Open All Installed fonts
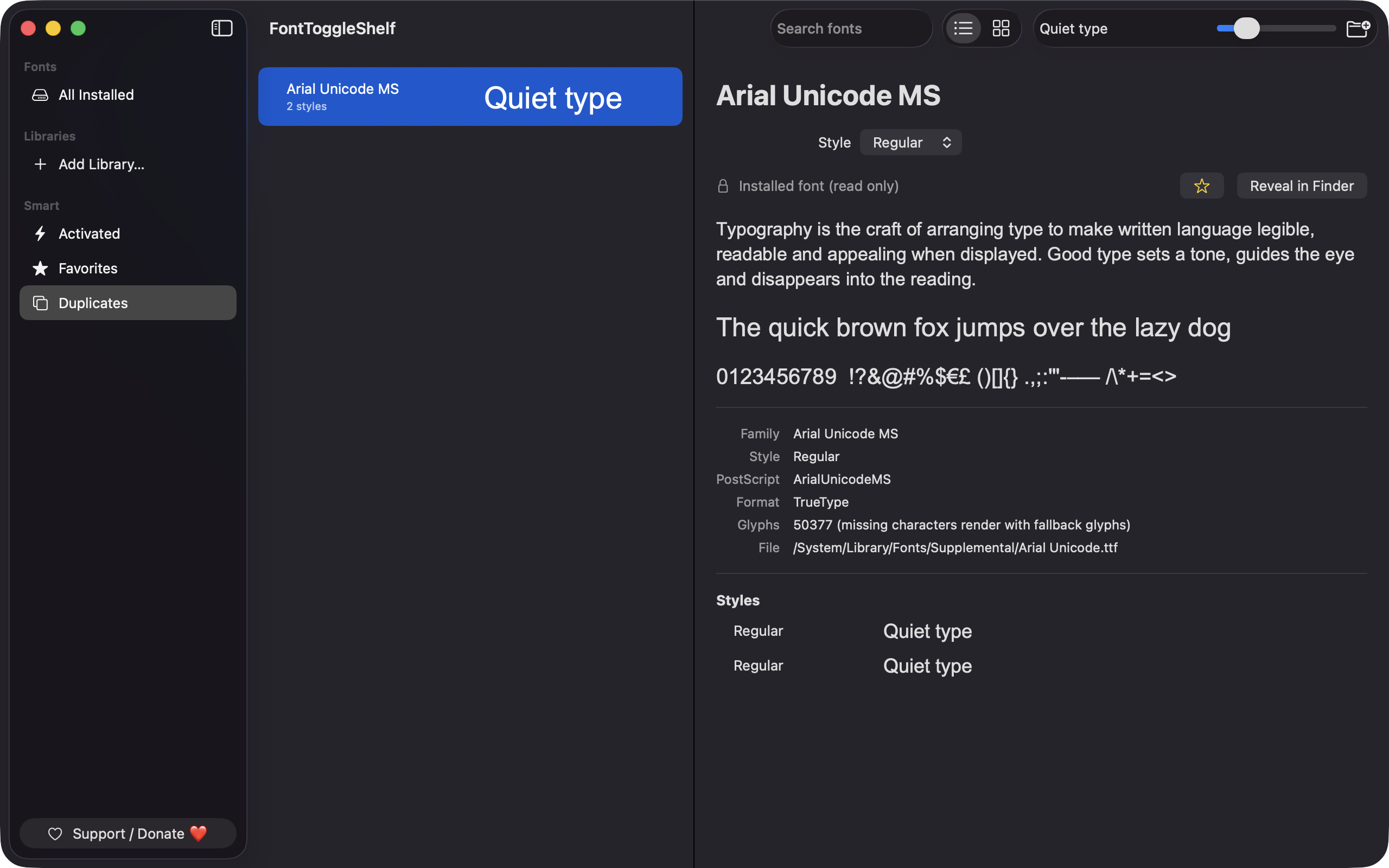 click(128, 95)
